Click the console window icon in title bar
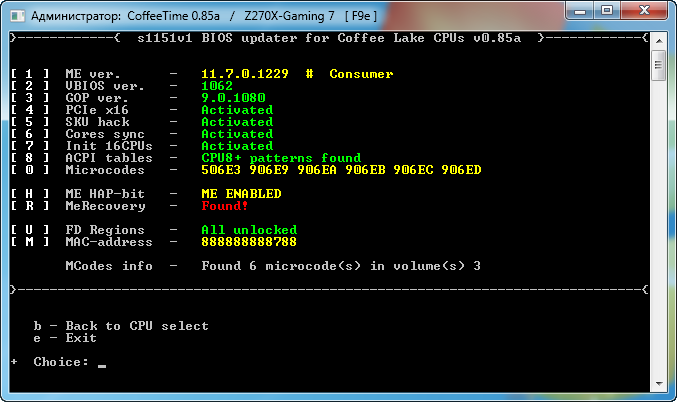Screen dimensions: 677x402 click(x=18, y=16)
